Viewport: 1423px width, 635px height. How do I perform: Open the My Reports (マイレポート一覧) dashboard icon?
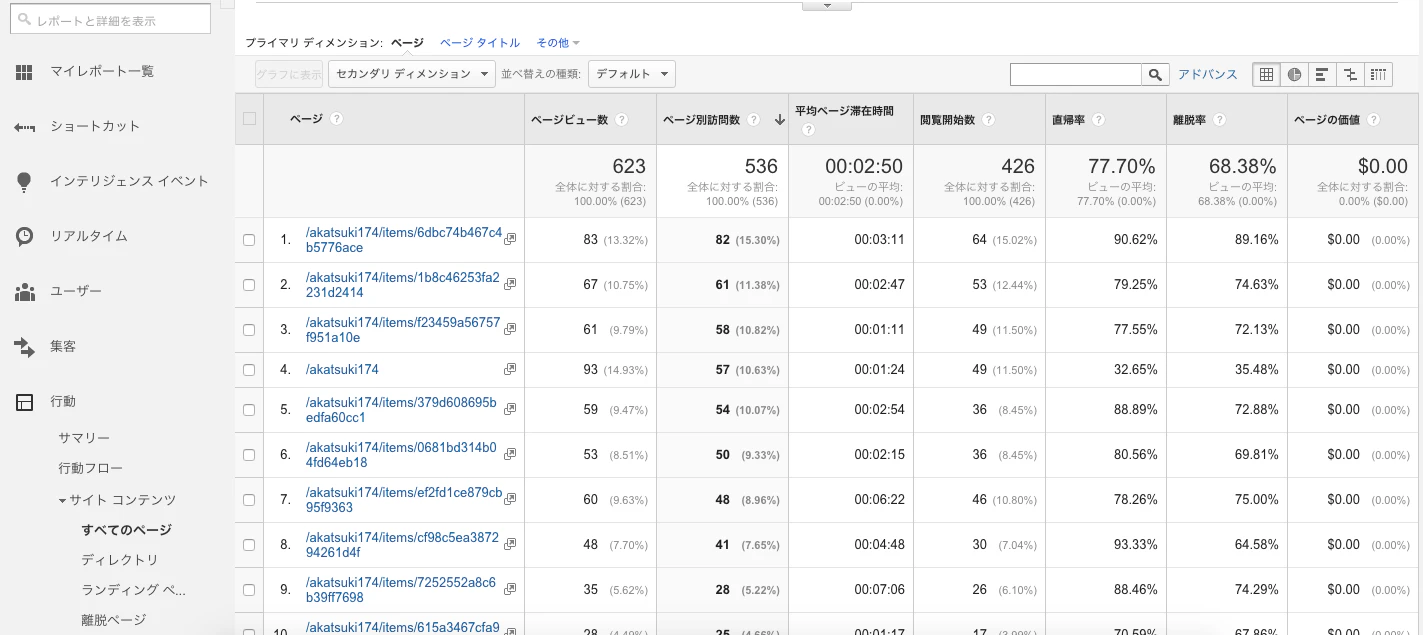point(25,72)
